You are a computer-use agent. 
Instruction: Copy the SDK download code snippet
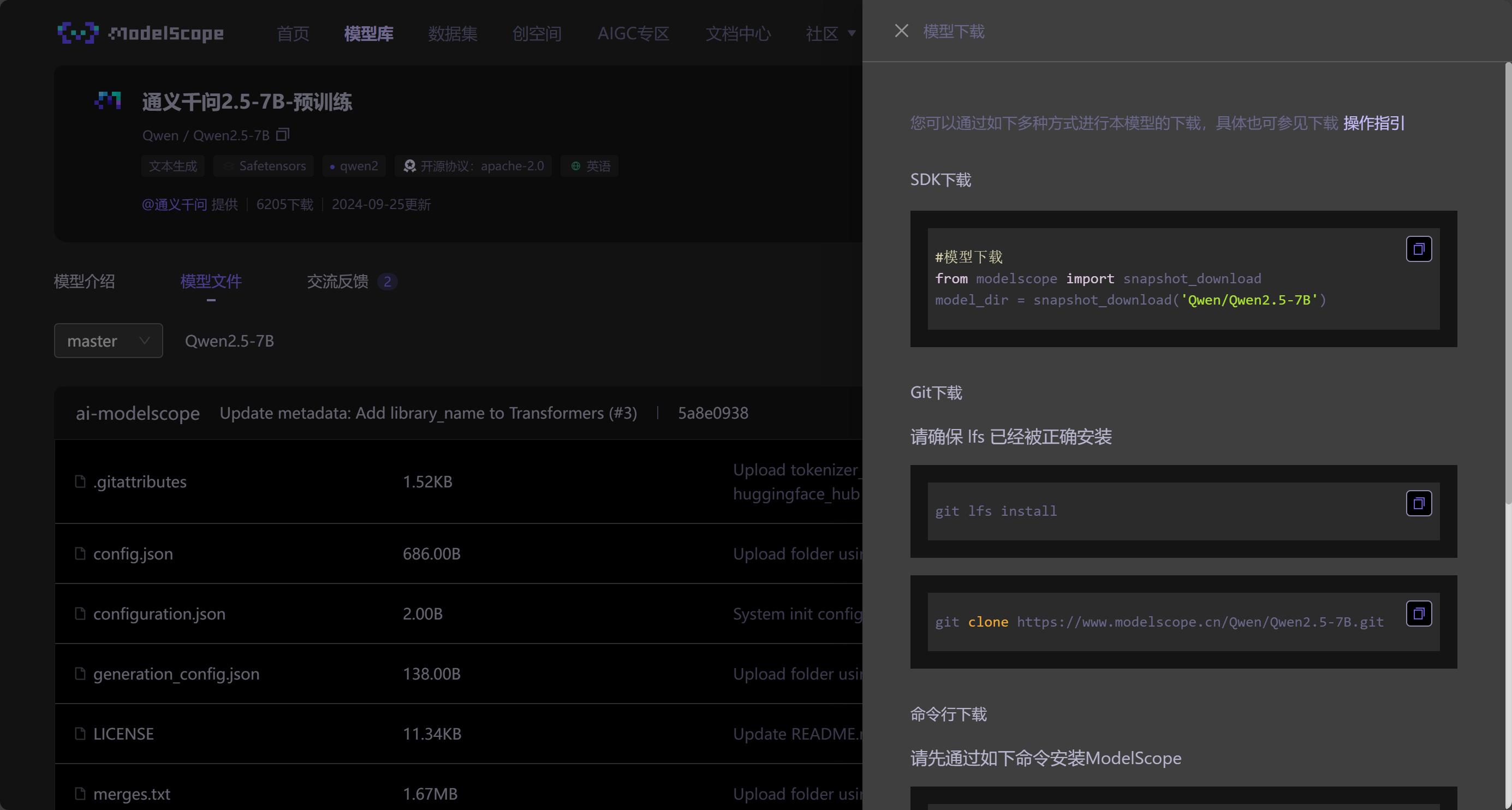(1418, 249)
